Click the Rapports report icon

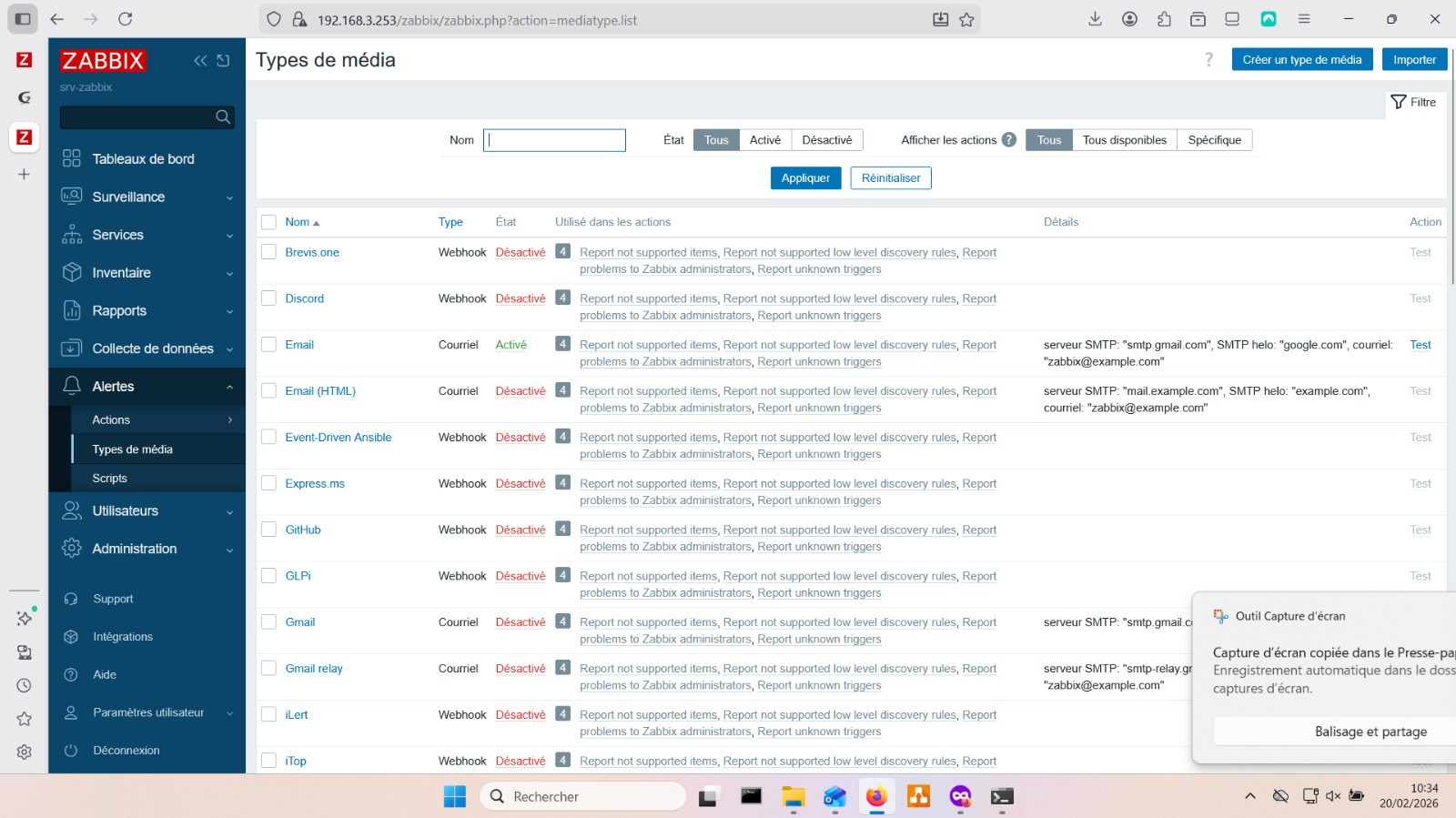pyautogui.click(x=72, y=311)
